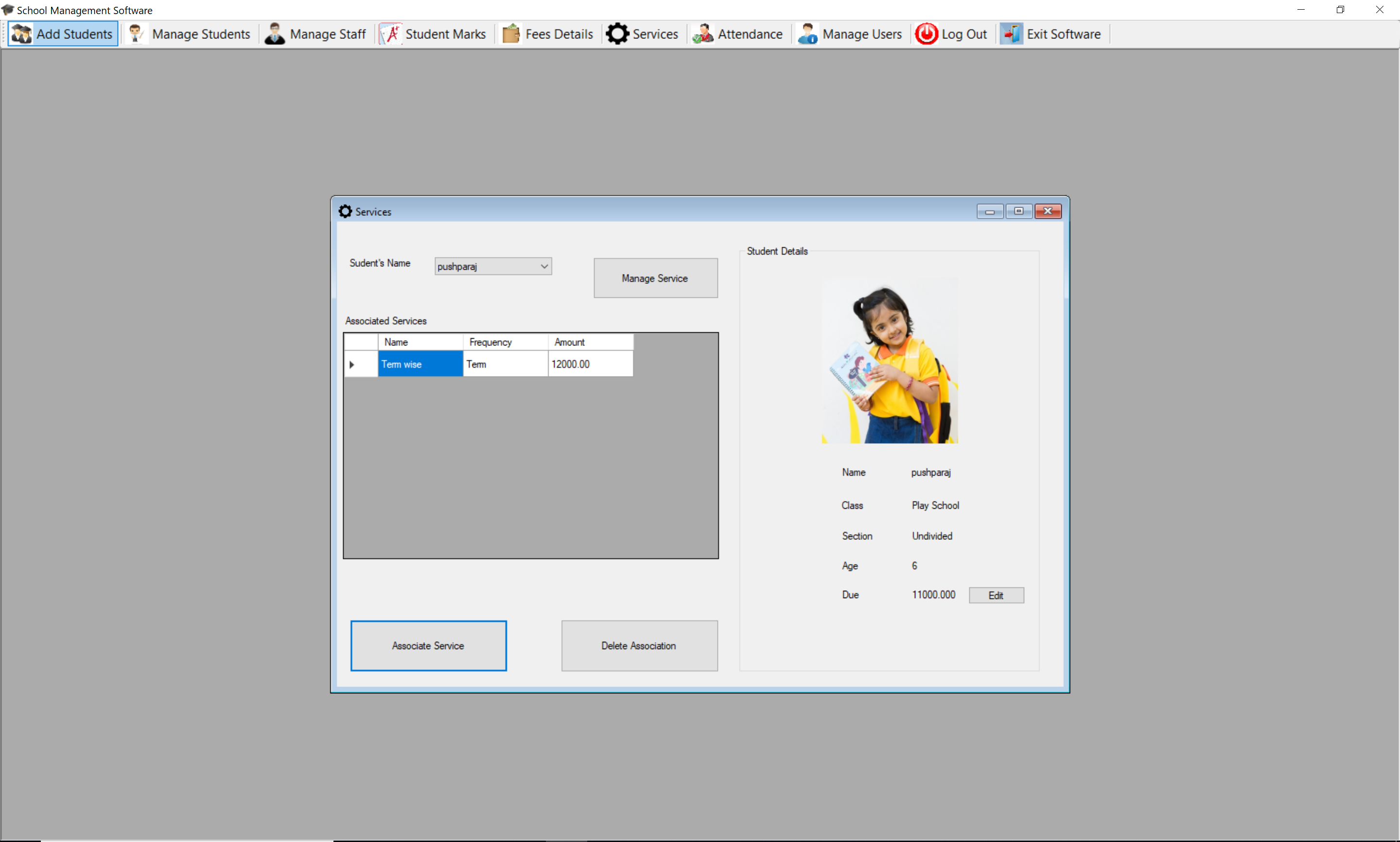
Task: Expand the Student's Name dropdown
Action: pos(543,266)
